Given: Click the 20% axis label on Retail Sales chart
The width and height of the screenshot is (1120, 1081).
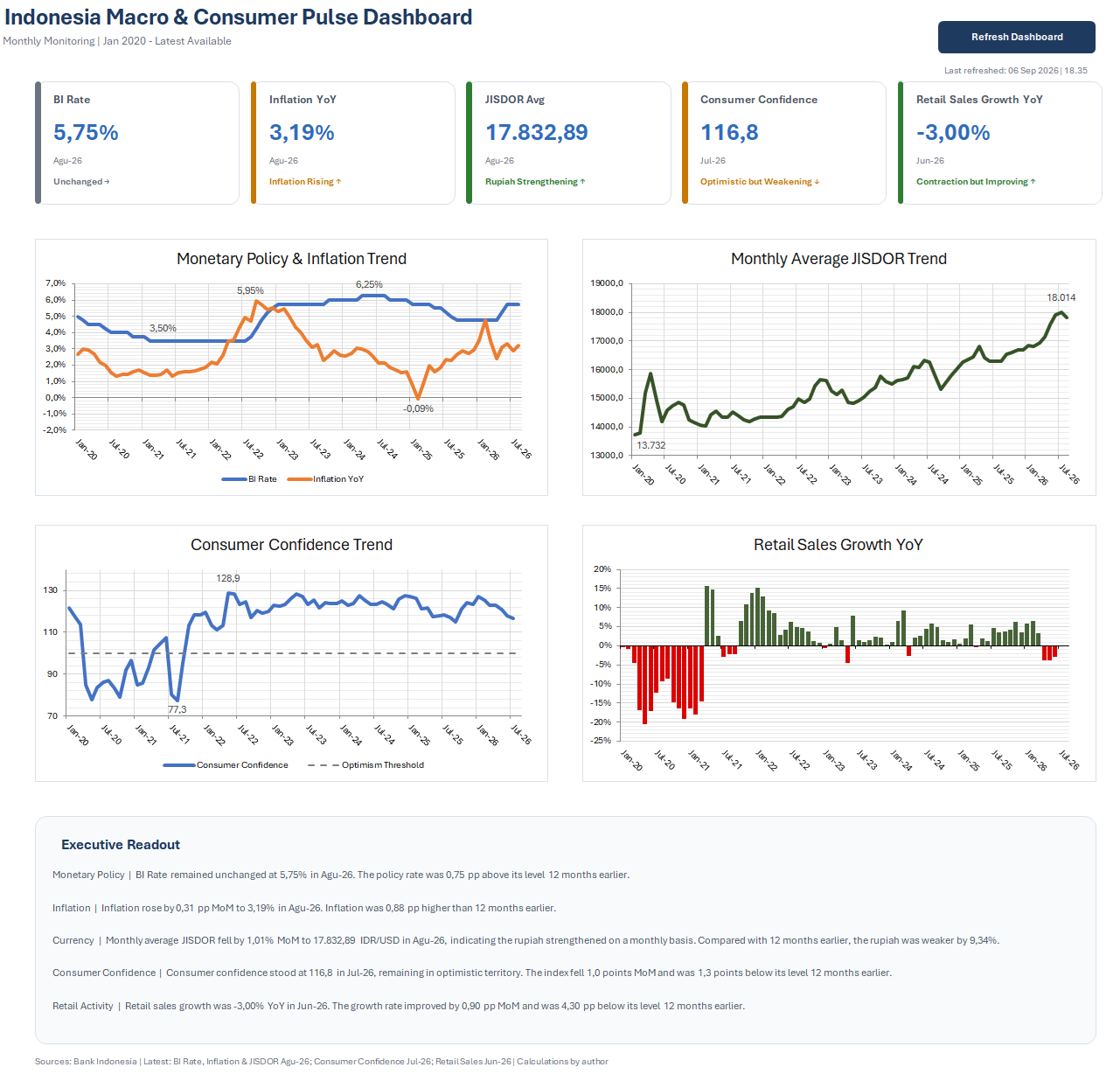Looking at the screenshot, I should click(x=602, y=569).
